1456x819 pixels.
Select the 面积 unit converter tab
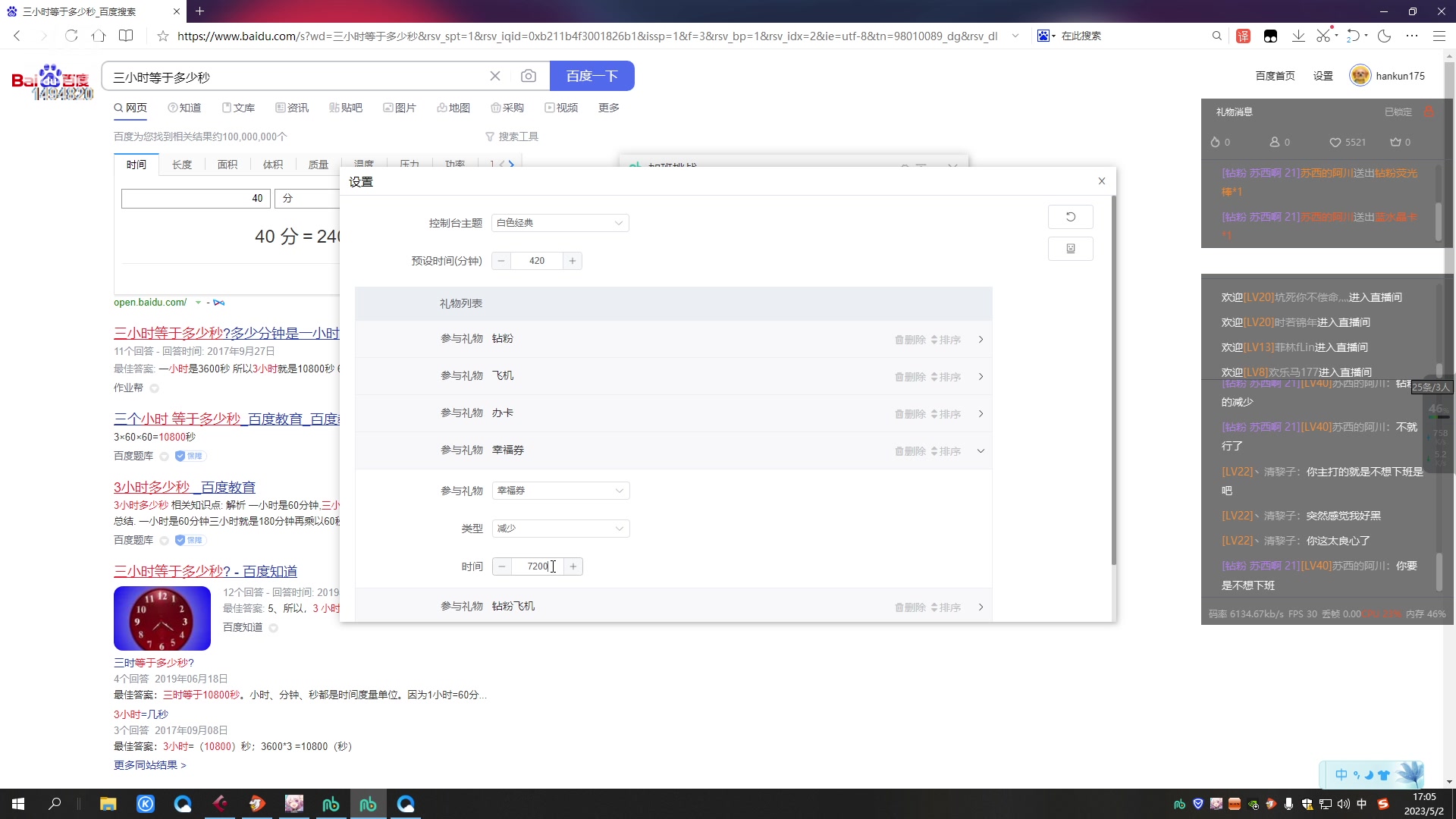pos(227,165)
